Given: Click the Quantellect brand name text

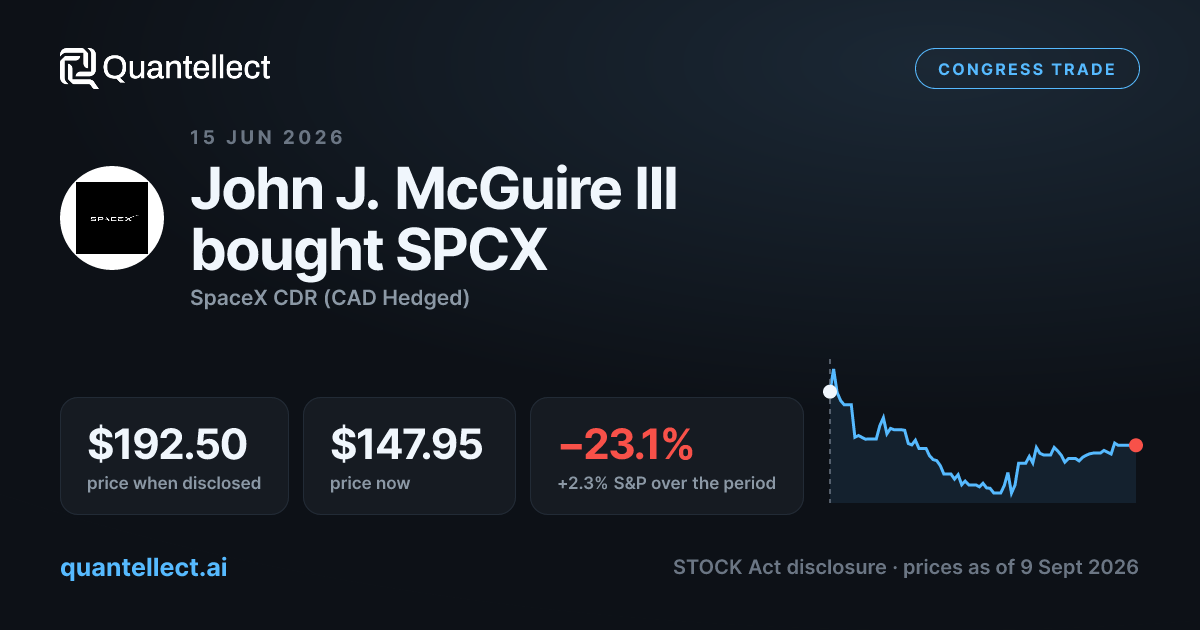Looking at the screenshot, I should point(187,68).
